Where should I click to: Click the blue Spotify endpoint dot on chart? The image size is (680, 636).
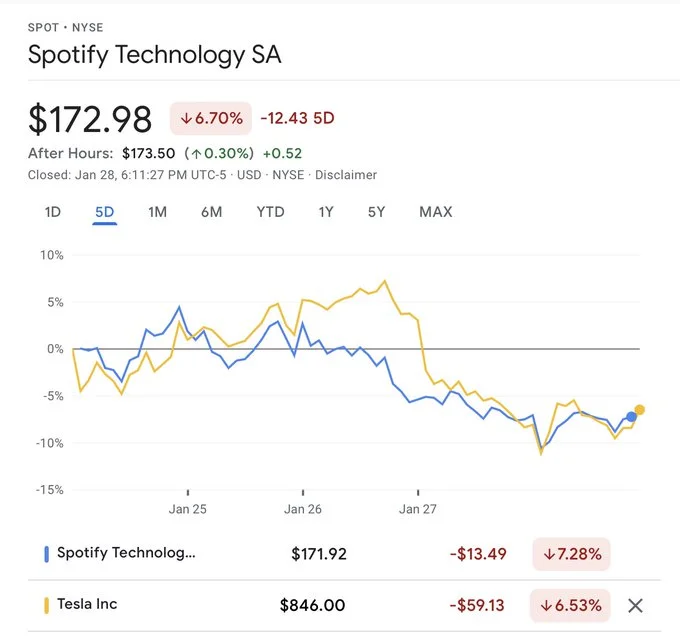(x=631, y=417)
